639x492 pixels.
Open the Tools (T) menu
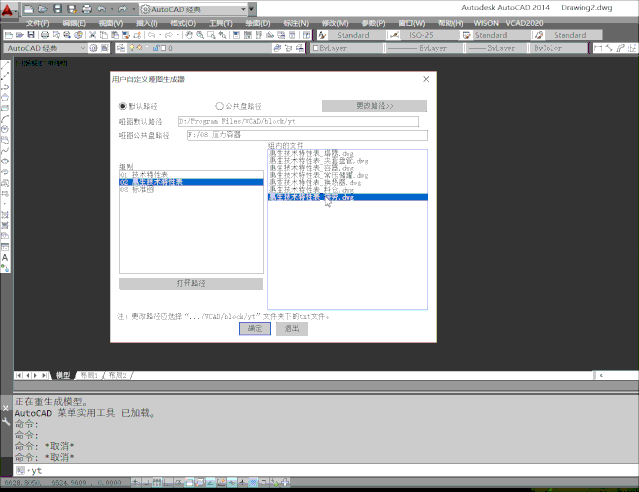point(220,23)
